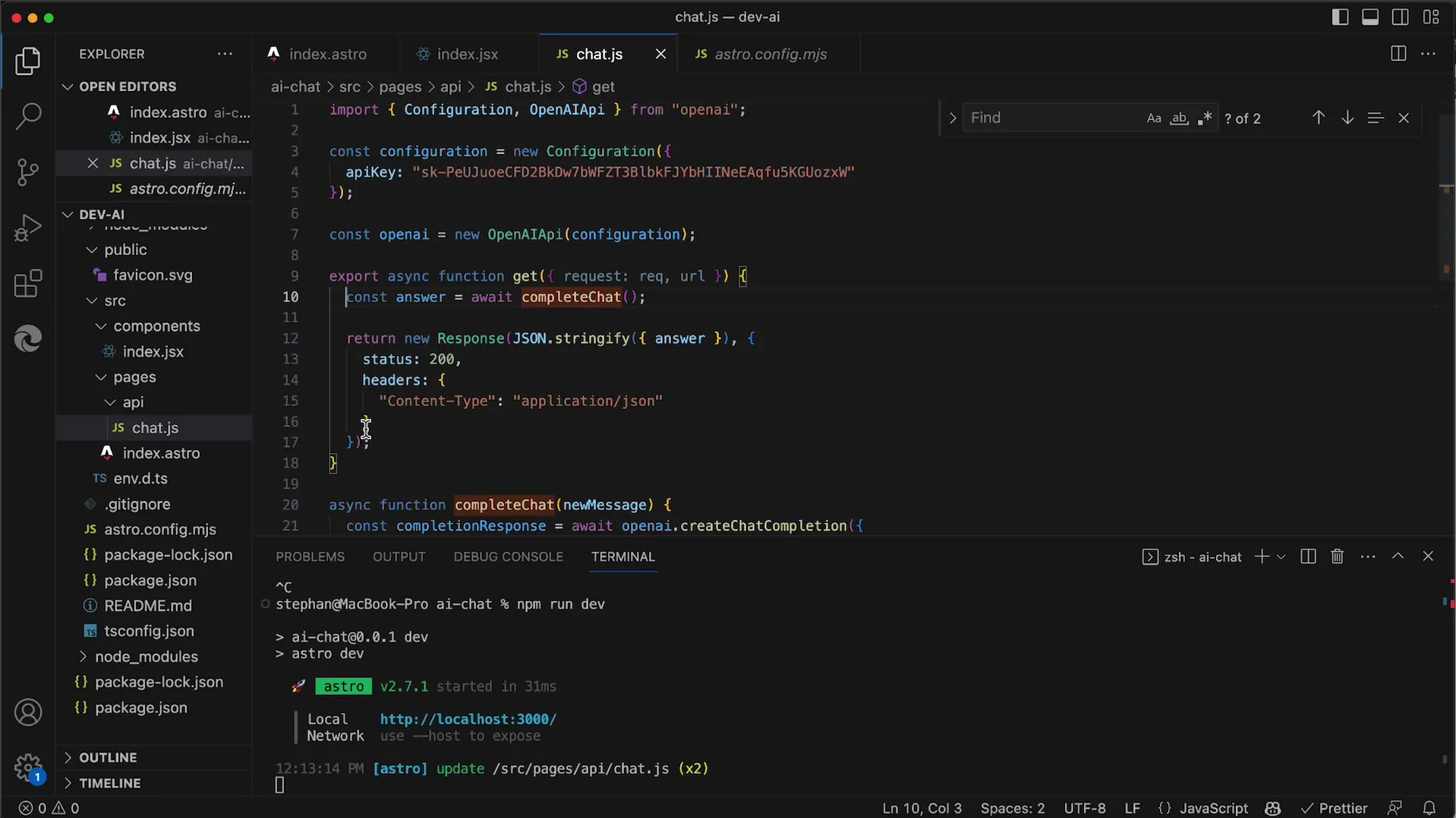The height and width of the screenshot is (818, 1456).
Task: Kill terminal with the trash icon
Action: click(x=1338, y=557)
